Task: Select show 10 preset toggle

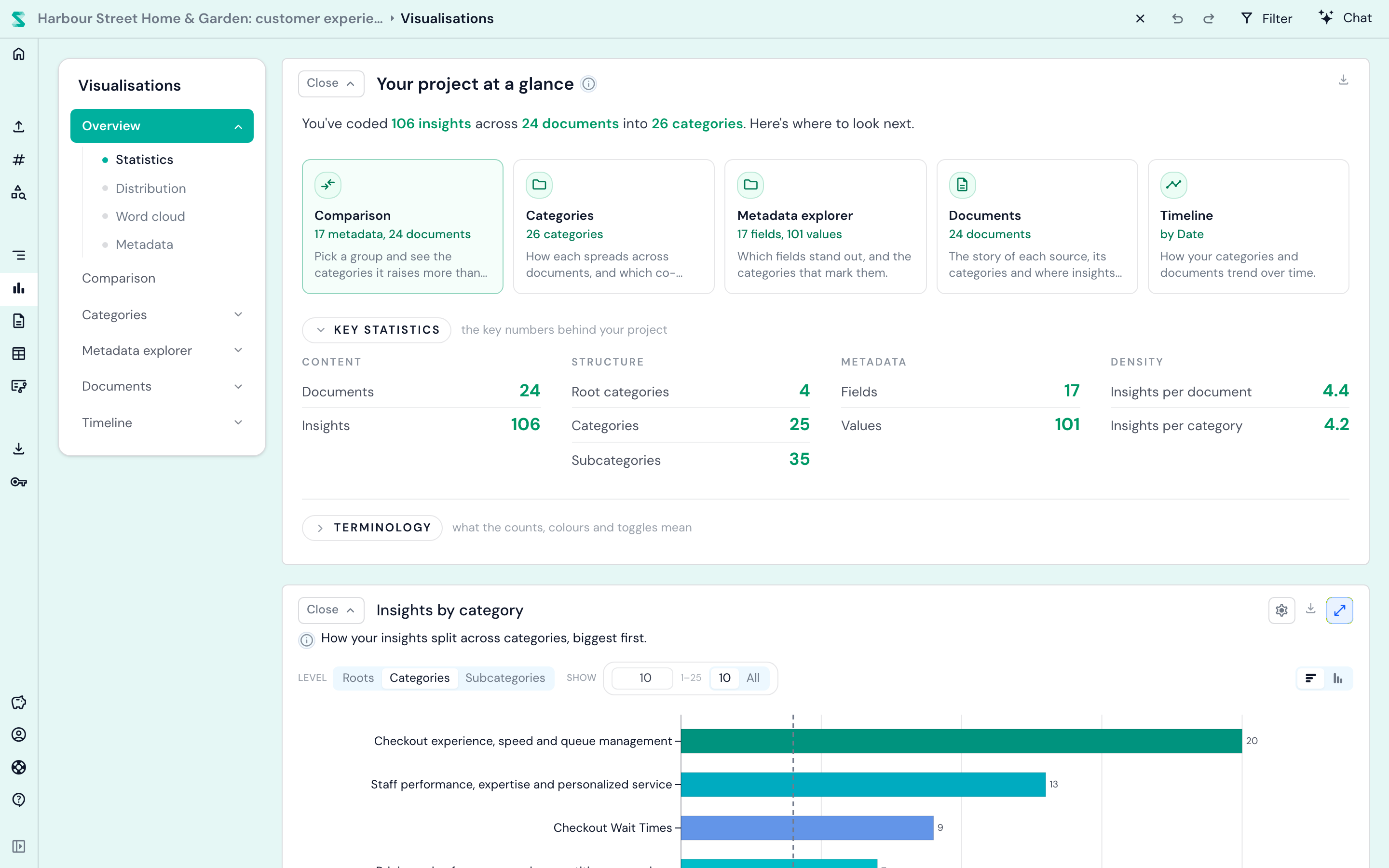Action: [x=724, y=678]
